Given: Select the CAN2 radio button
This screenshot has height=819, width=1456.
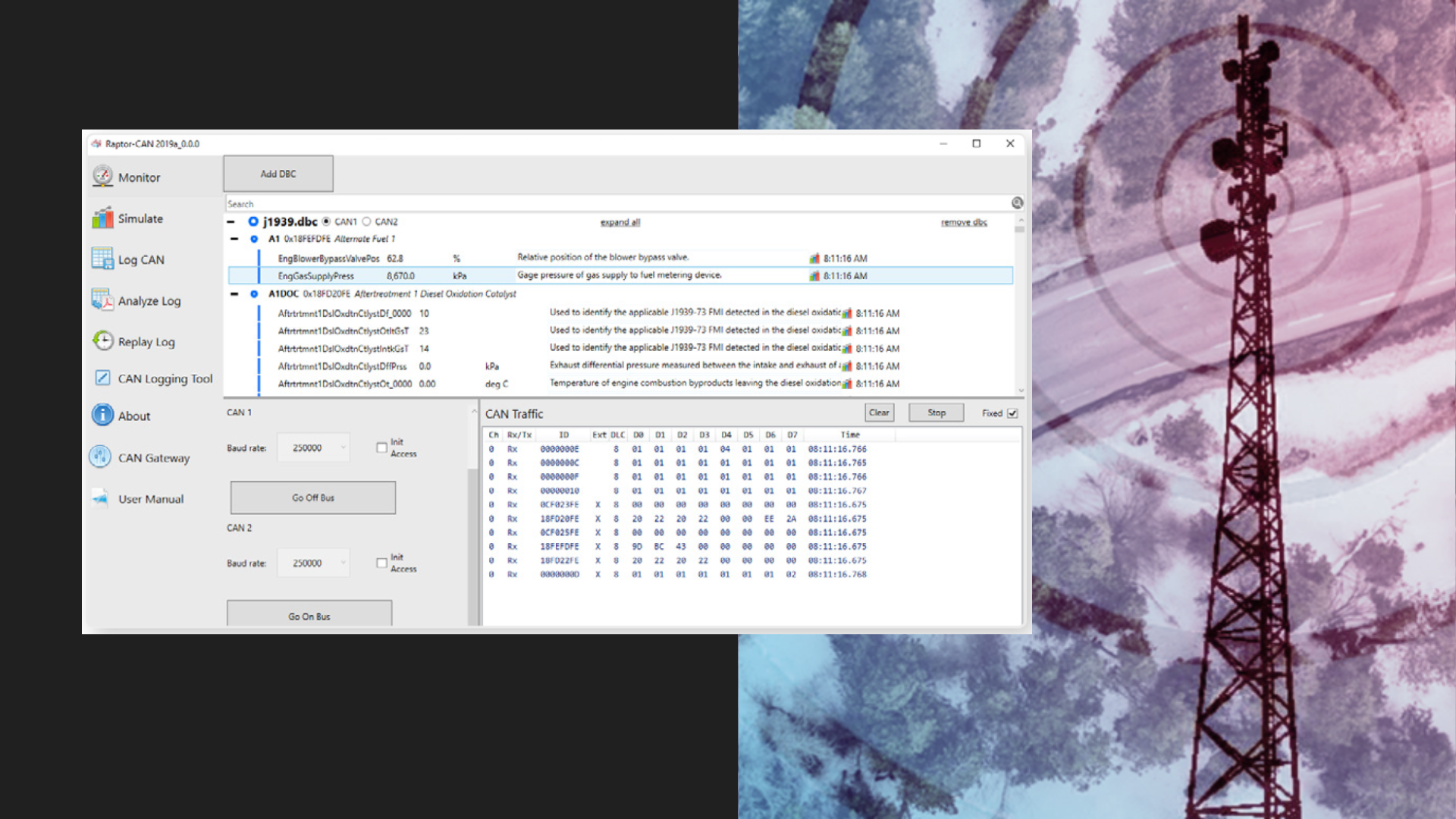Looking at the screenshot, I should [367, 221].
